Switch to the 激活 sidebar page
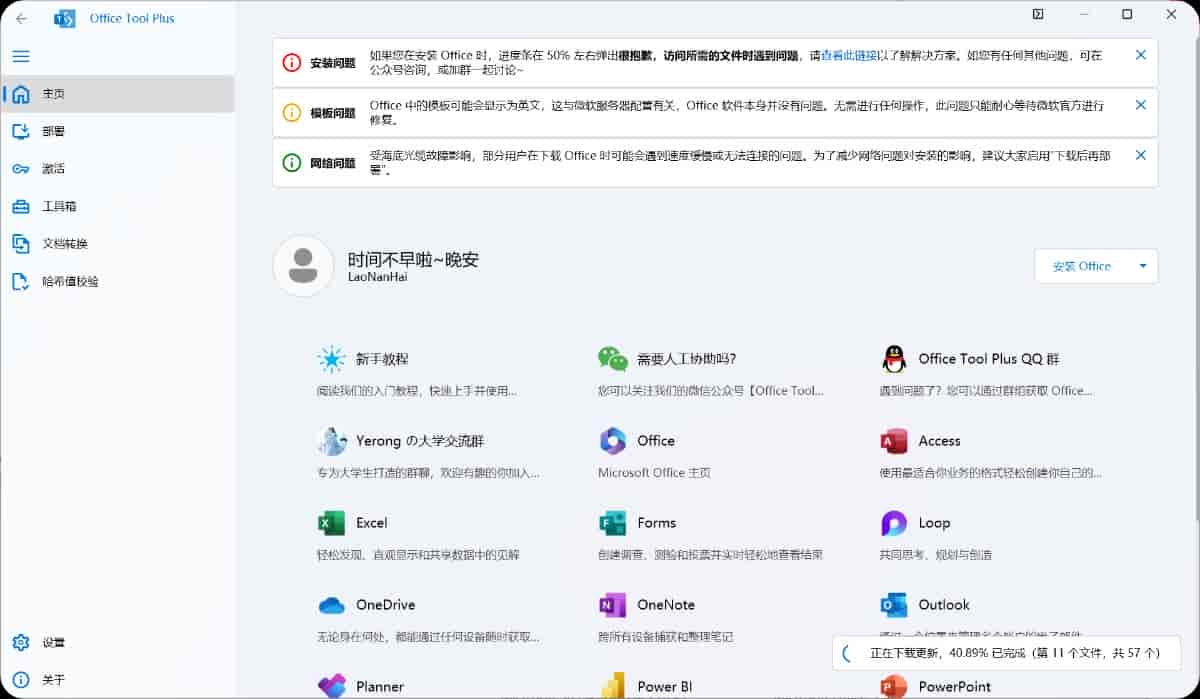The height and width of the screenshot is (699, 1200). point(53,169)
